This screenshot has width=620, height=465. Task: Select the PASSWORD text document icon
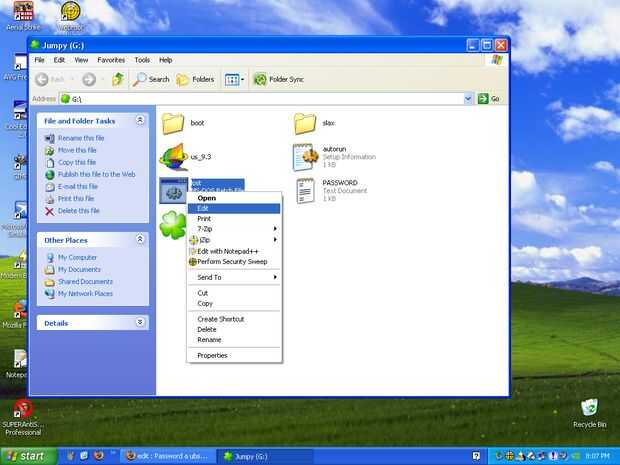(x=306, y=191)
